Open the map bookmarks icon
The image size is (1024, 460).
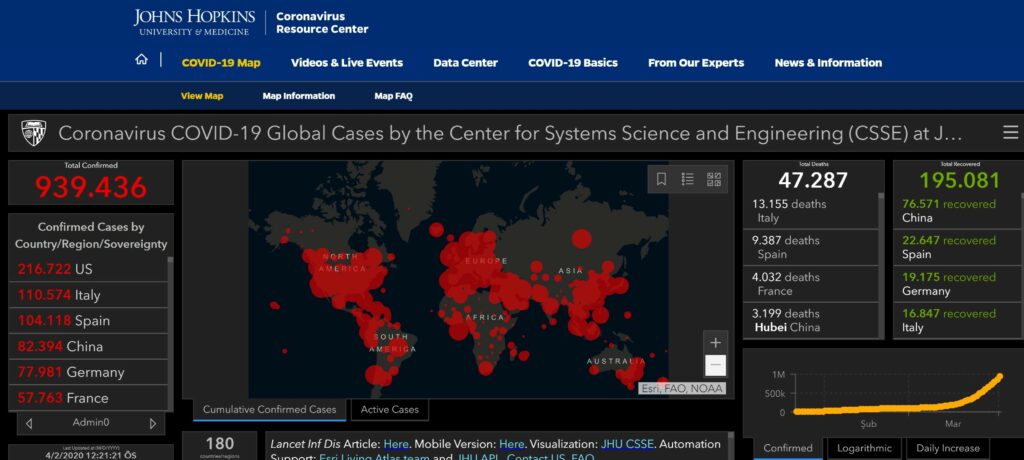pyautogui.click(x=661, y=179)
